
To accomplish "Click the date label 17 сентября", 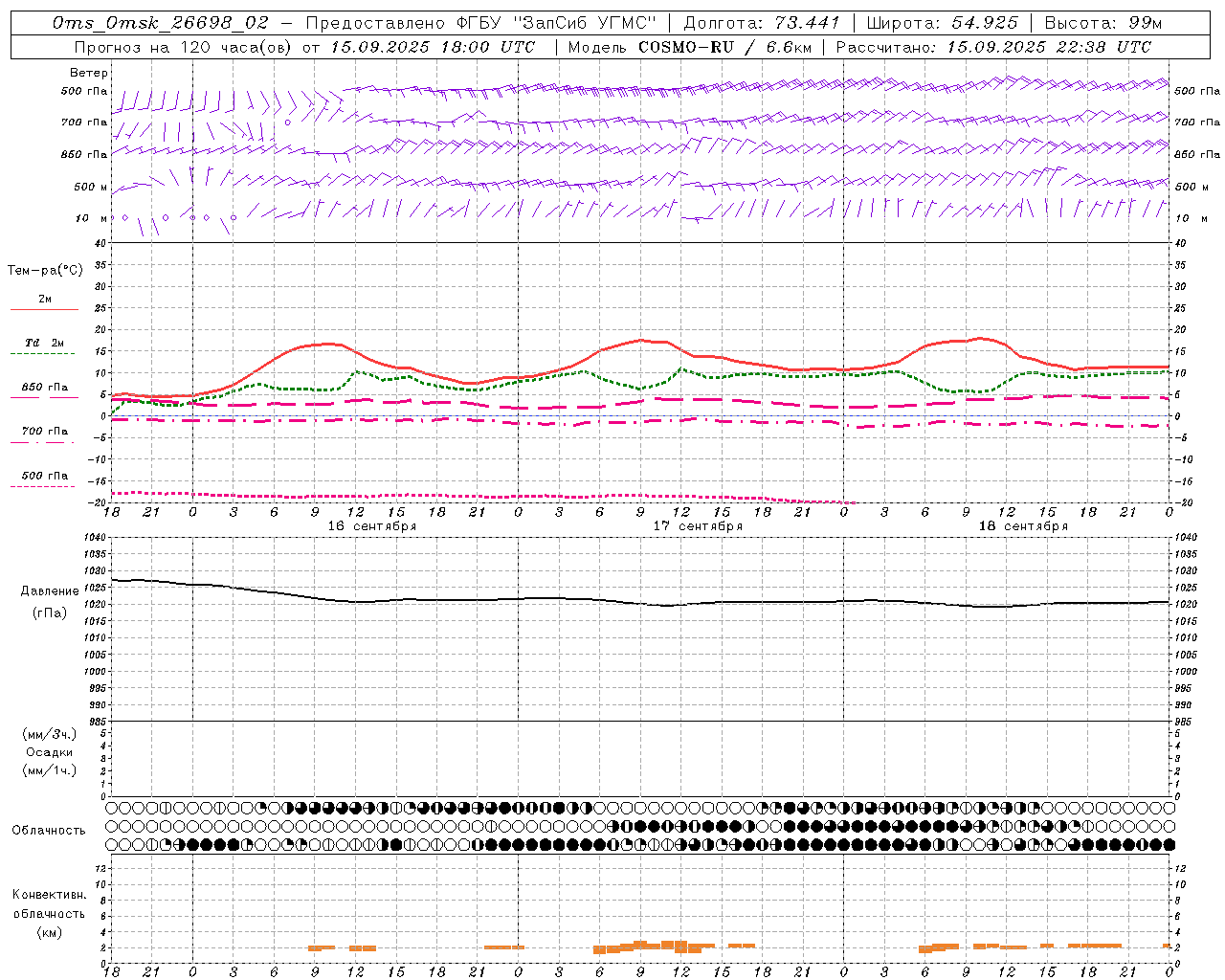I will point(698,526).
